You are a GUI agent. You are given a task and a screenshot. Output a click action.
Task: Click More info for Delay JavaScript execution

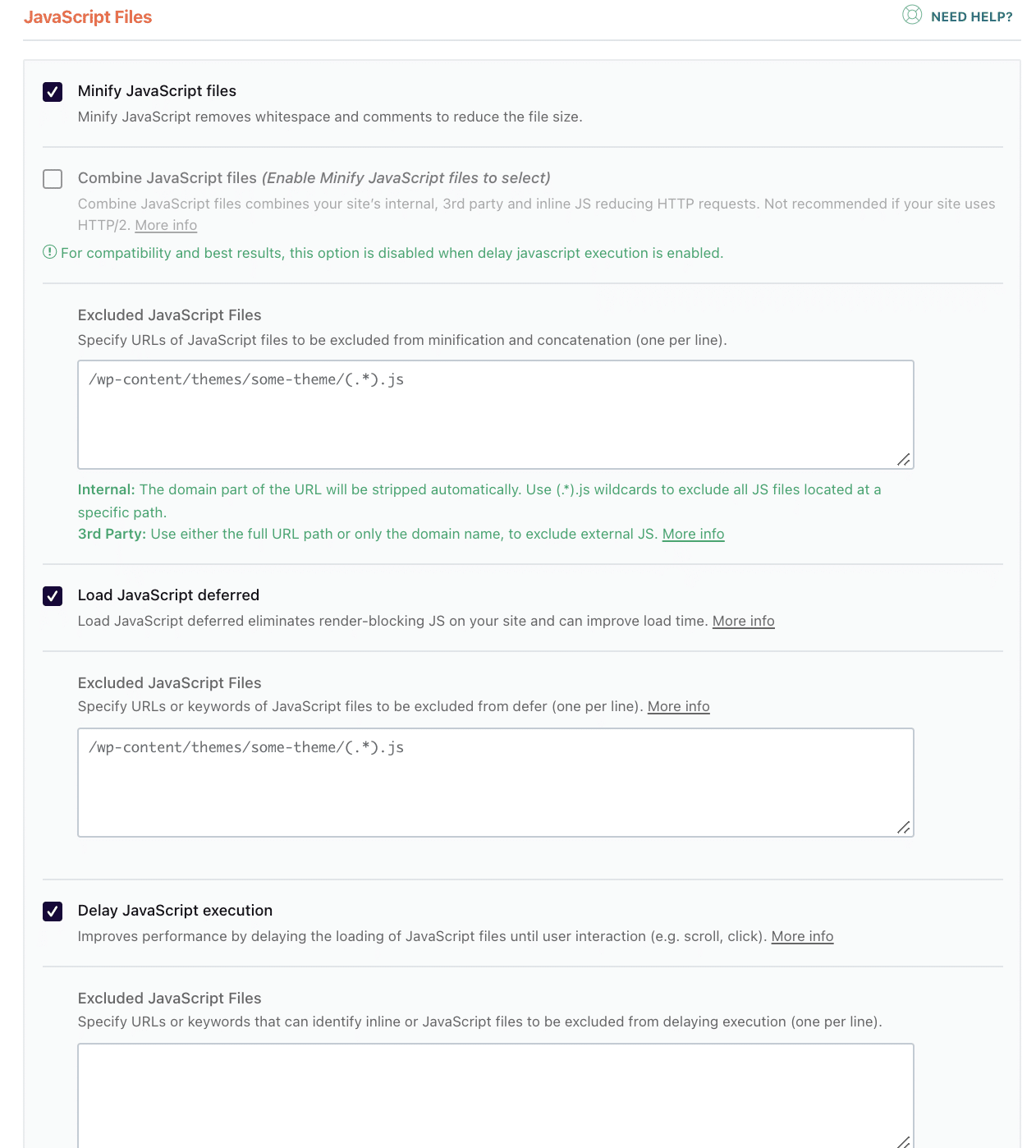802,936
